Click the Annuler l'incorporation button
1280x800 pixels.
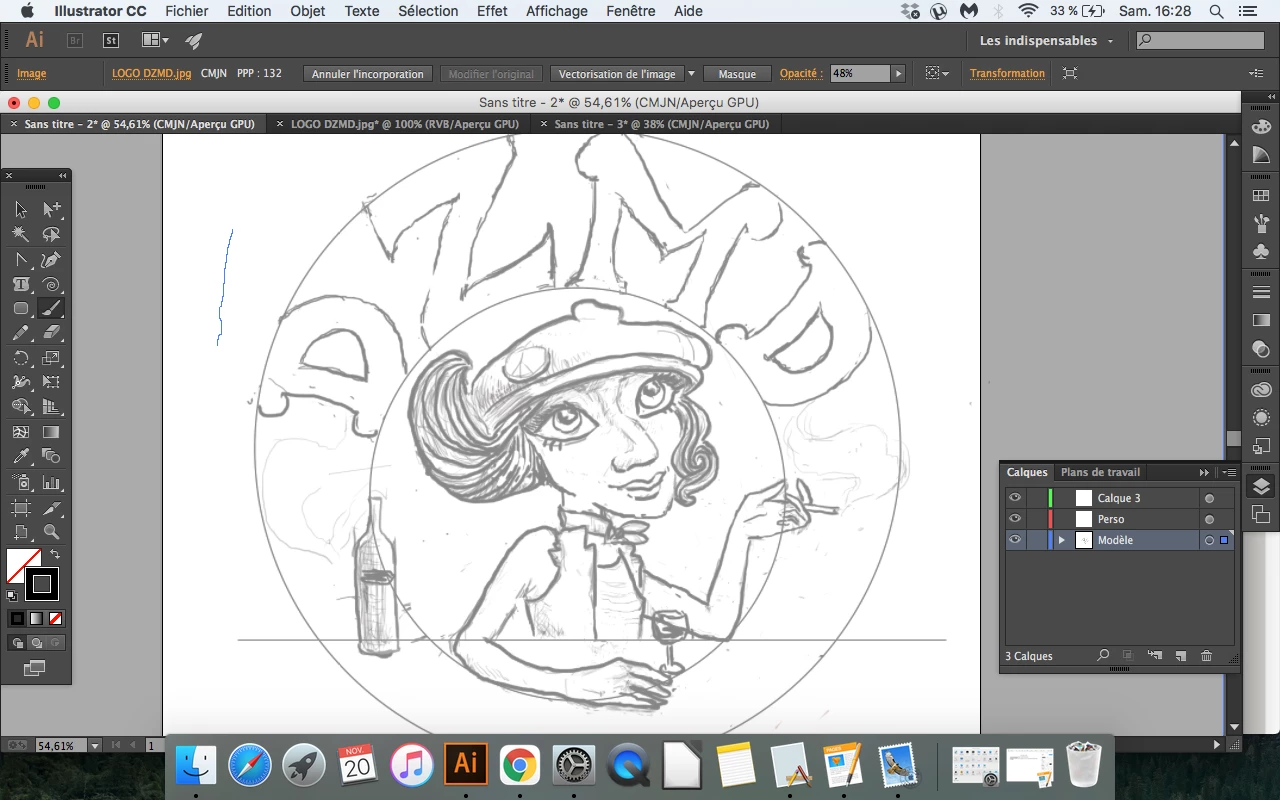pyautogui.click(x=367, y=74)
